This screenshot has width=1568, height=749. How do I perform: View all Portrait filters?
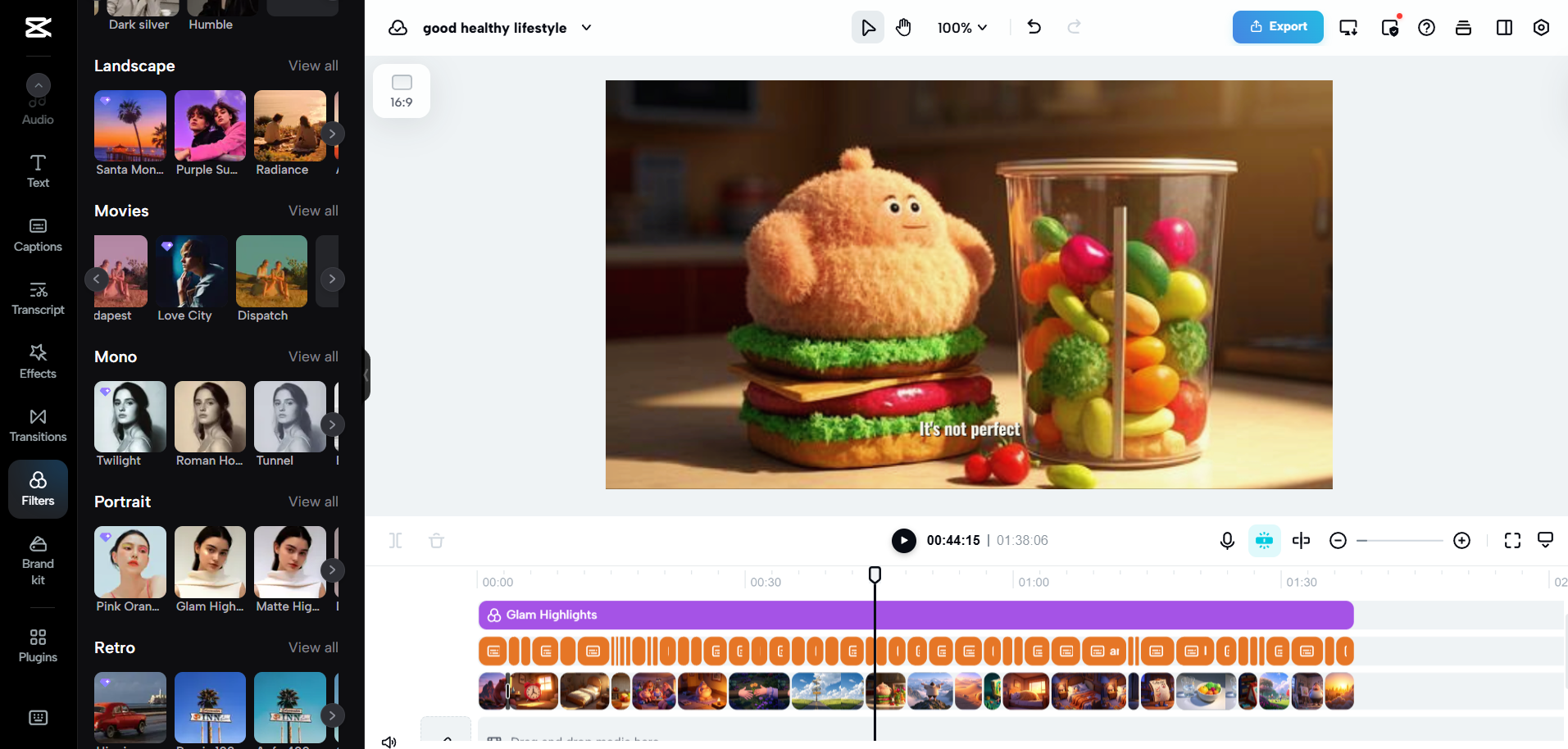[313, 502]
